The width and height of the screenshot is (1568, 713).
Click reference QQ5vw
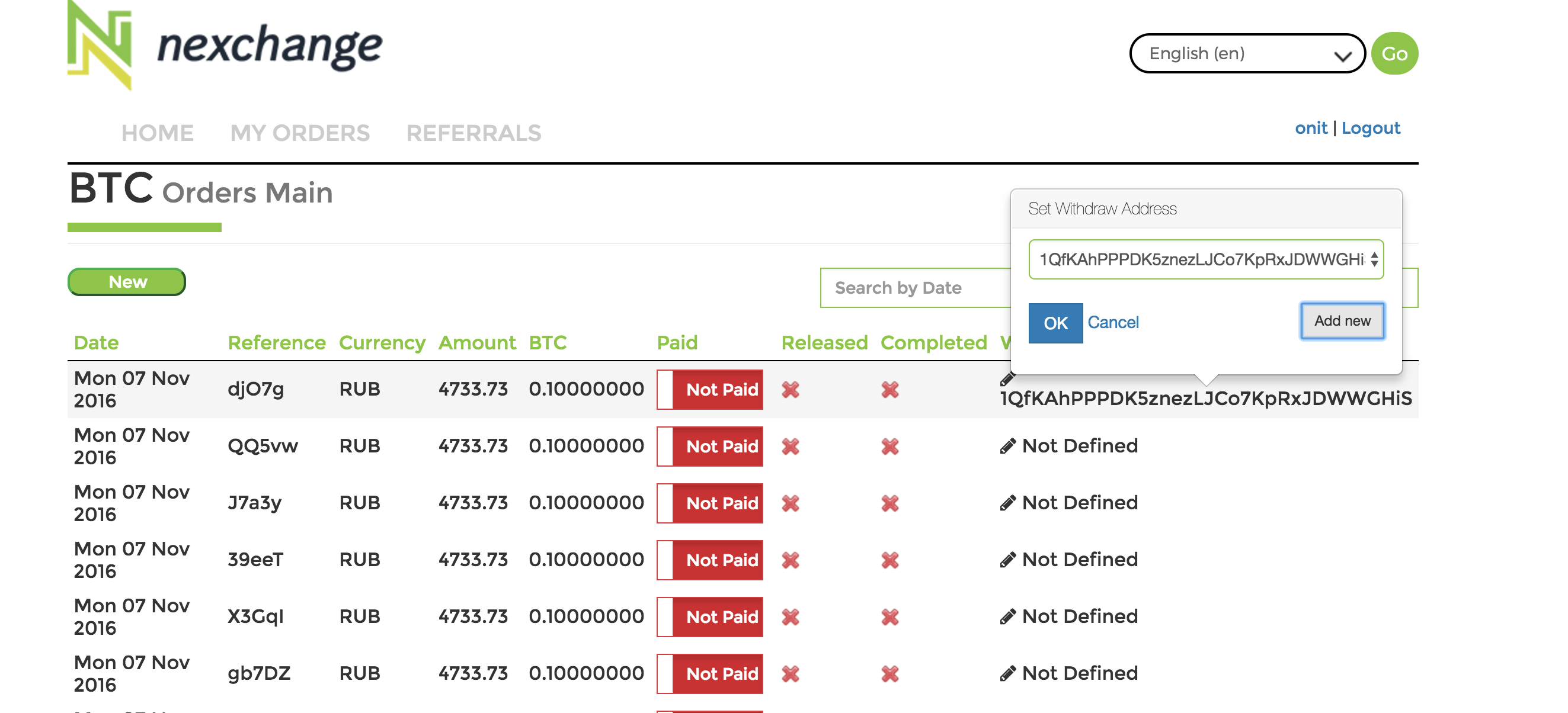click(x=263, y=447)
